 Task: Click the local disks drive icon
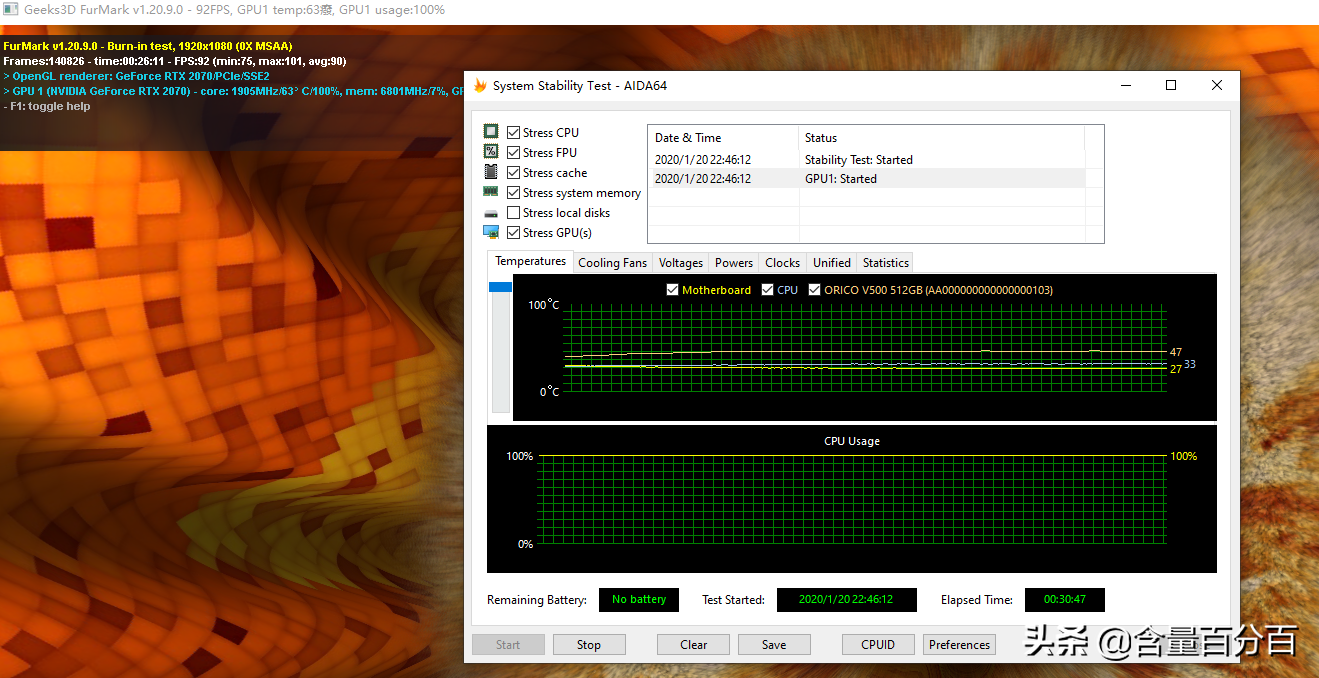491,213
